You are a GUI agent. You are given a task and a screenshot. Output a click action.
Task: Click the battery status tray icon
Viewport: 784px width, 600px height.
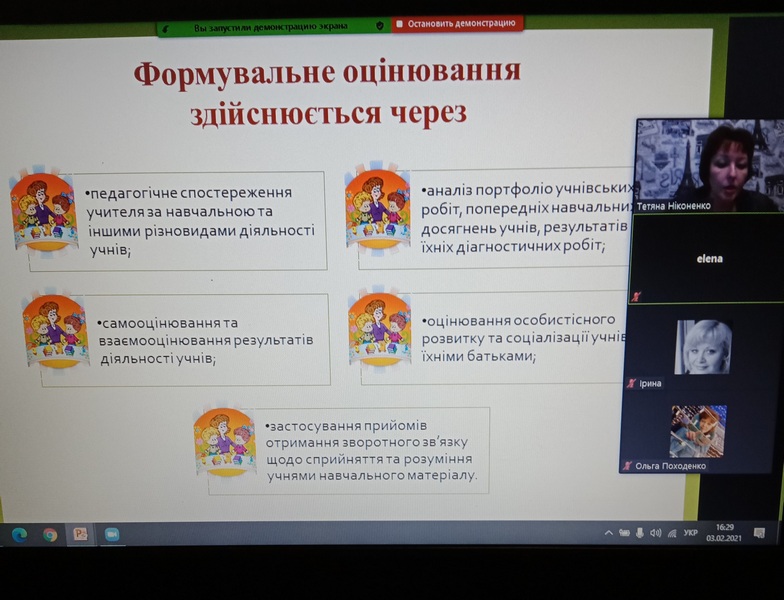624,533
